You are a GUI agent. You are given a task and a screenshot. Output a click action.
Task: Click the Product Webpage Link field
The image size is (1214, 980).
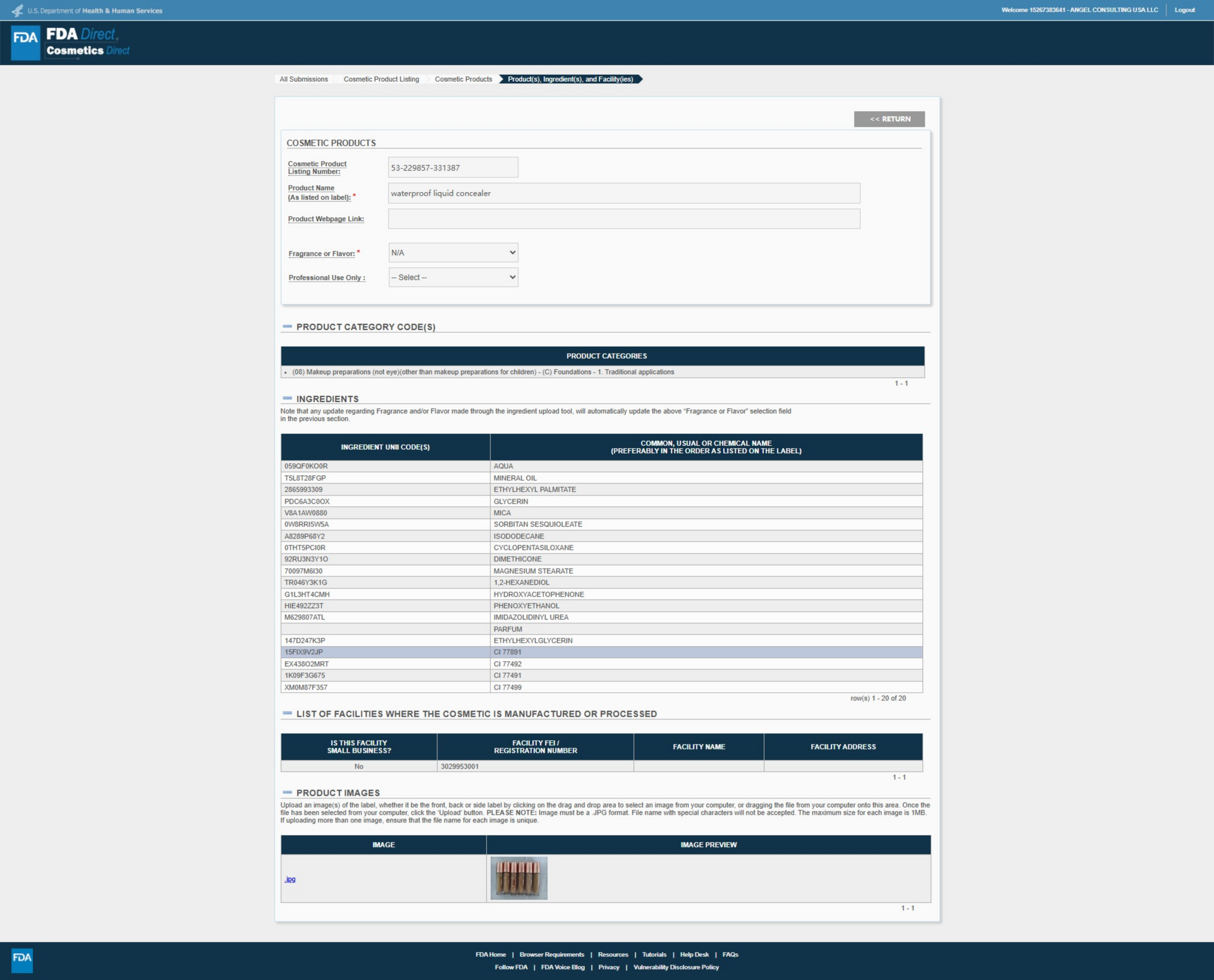tap(624, 219)
